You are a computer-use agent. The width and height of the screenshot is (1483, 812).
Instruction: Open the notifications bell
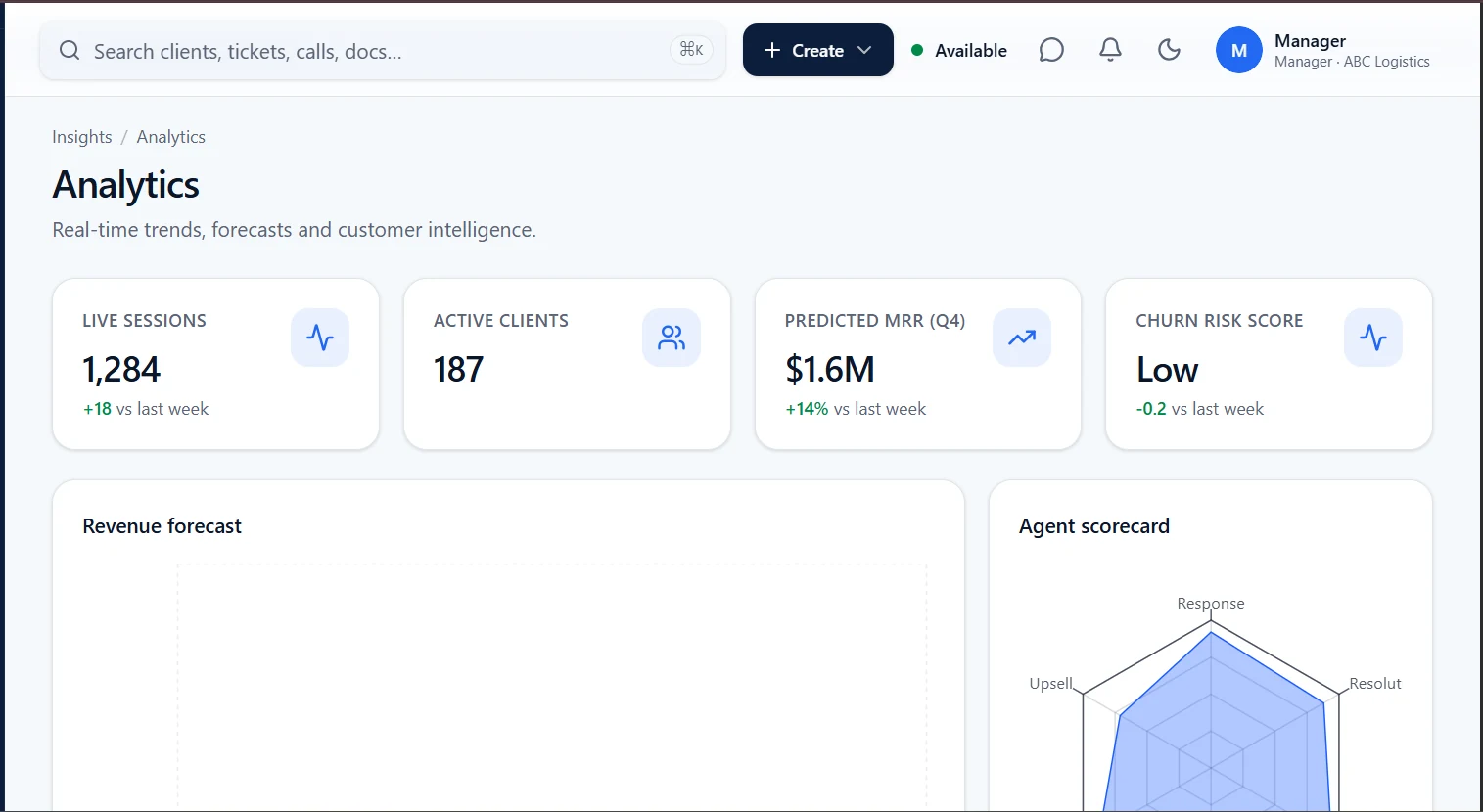pyautogui.click(x=1110, y=50)
